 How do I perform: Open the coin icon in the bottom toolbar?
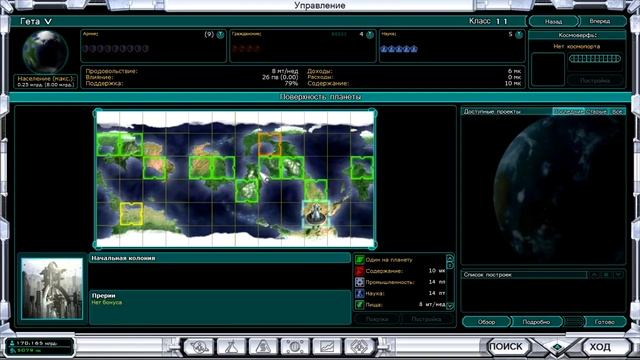[295, 347]
